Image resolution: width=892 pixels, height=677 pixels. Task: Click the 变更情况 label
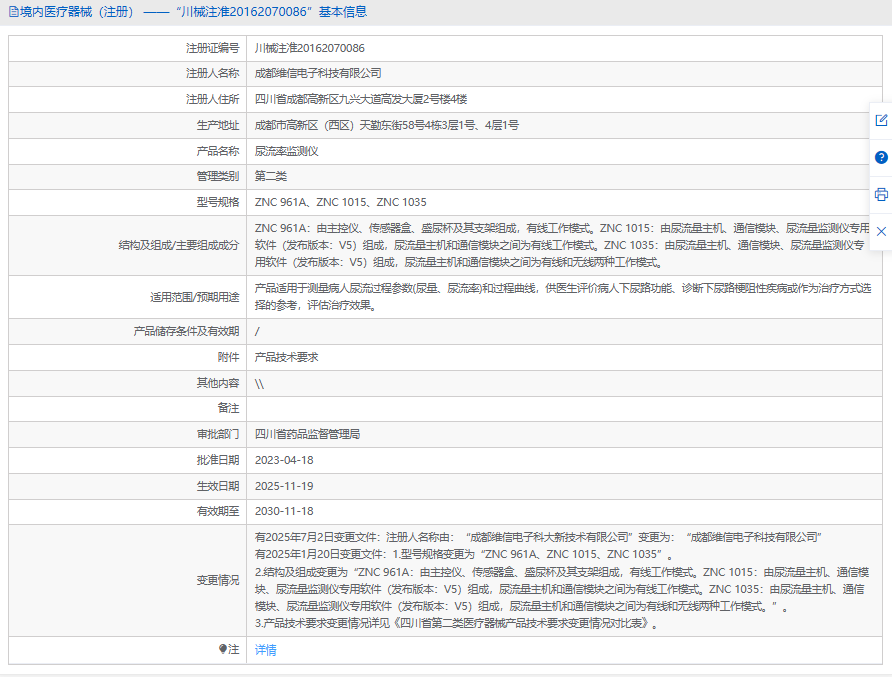click(x=218, y=580)
